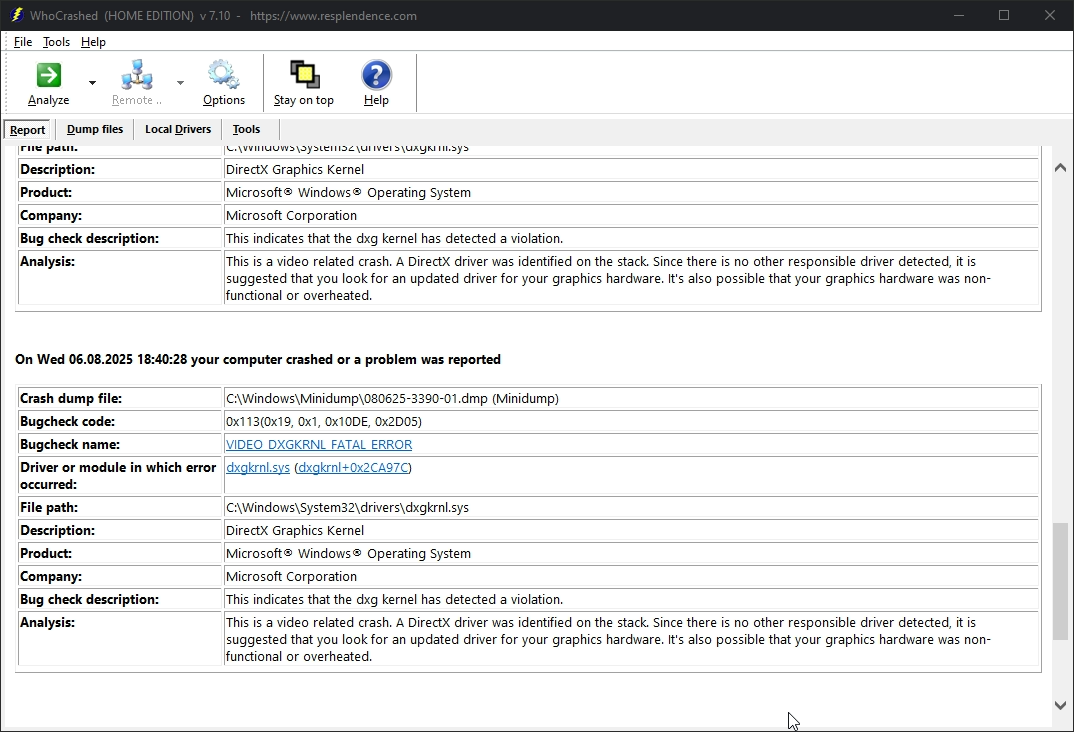Screen dimensions: 1074x732
Task: Click the WhoCrashed lightning title bar icon
Action: coord(17,15)
